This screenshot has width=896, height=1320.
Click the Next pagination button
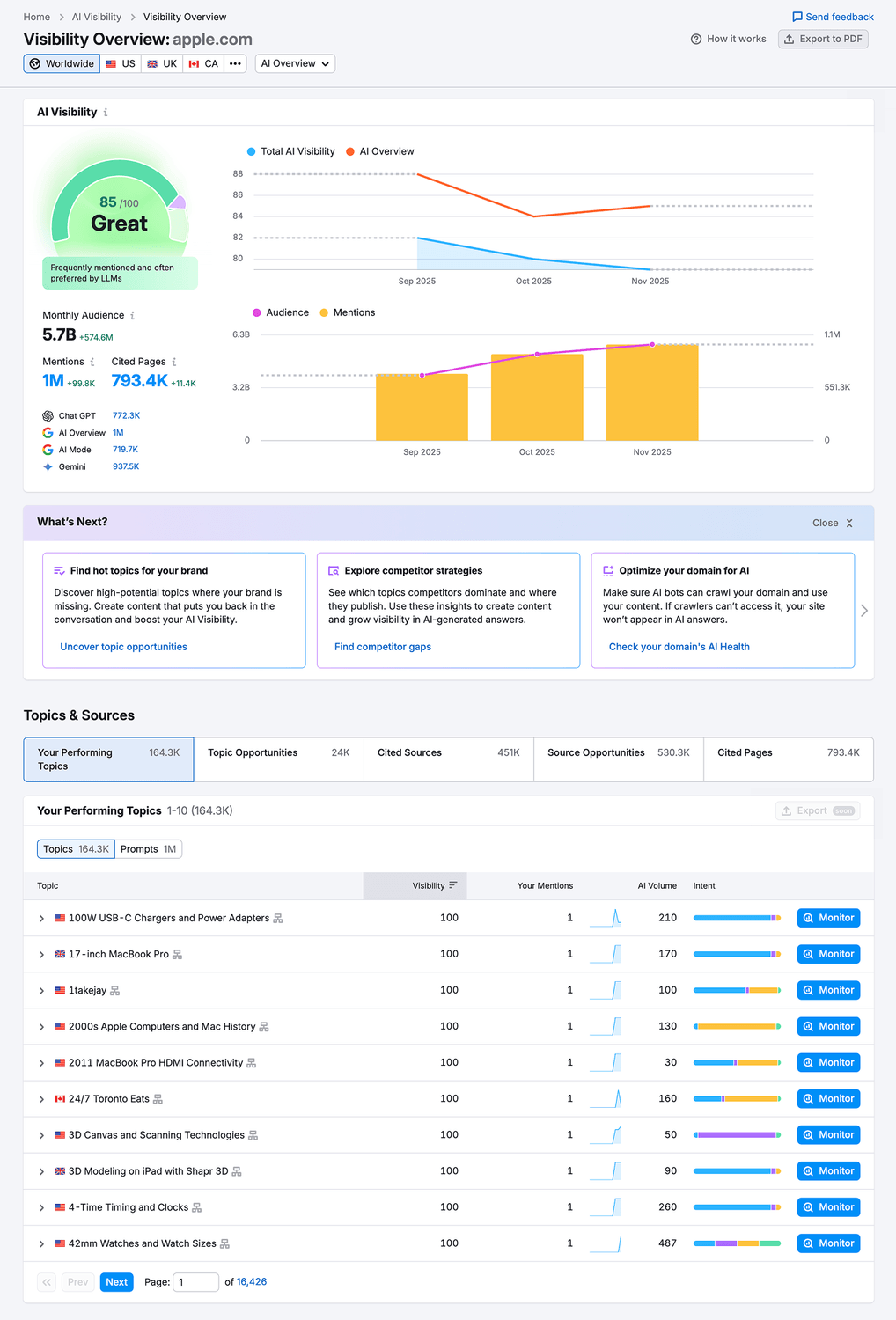[116, 1282]
